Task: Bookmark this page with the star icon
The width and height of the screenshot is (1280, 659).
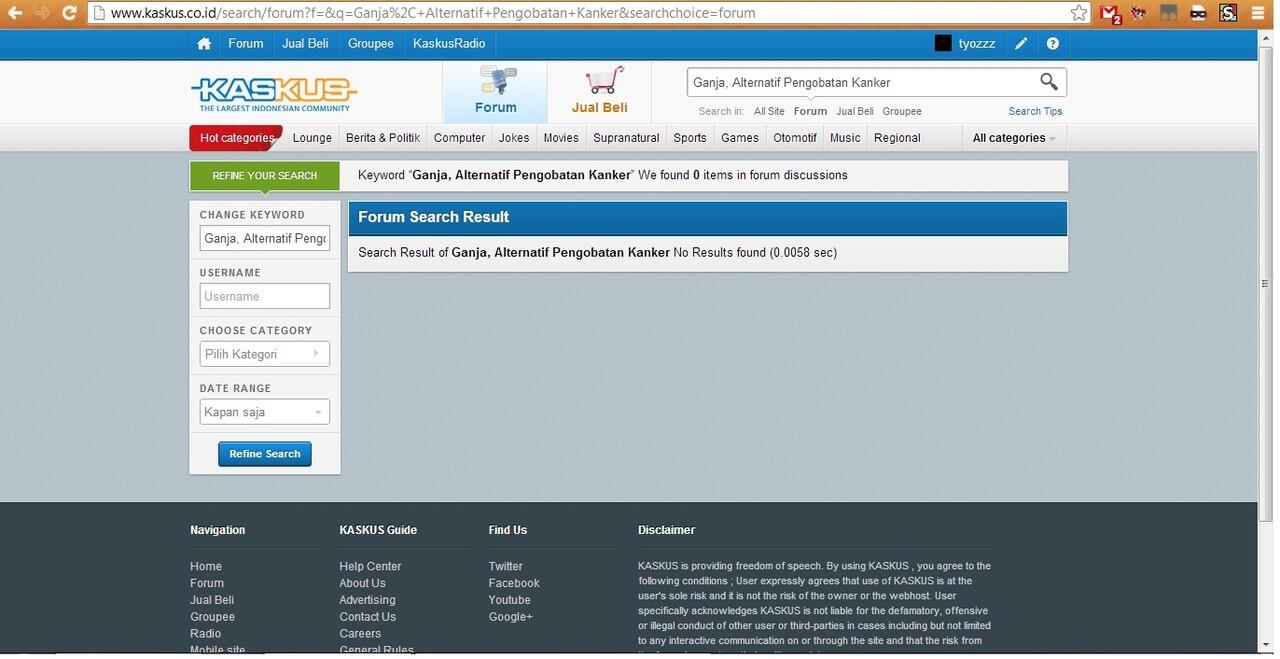Action: point(1079,13)
